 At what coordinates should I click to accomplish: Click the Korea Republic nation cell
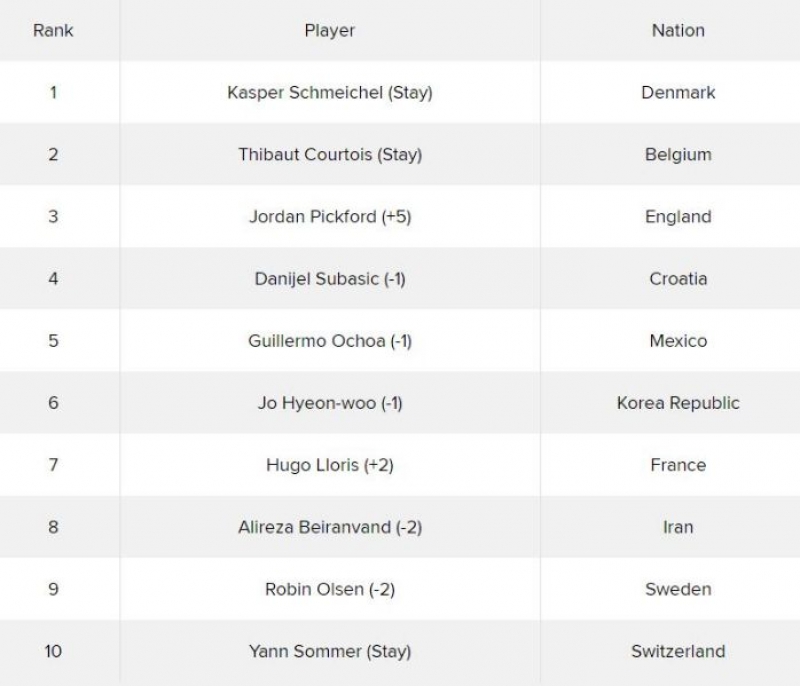678,403
